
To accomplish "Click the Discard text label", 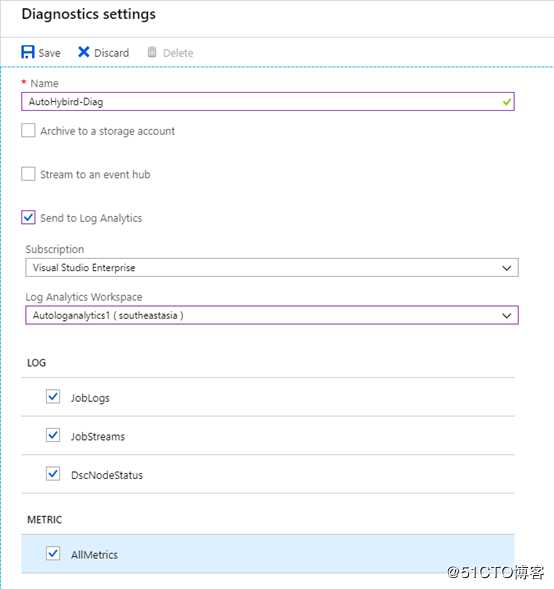I will tap(112, 53).
